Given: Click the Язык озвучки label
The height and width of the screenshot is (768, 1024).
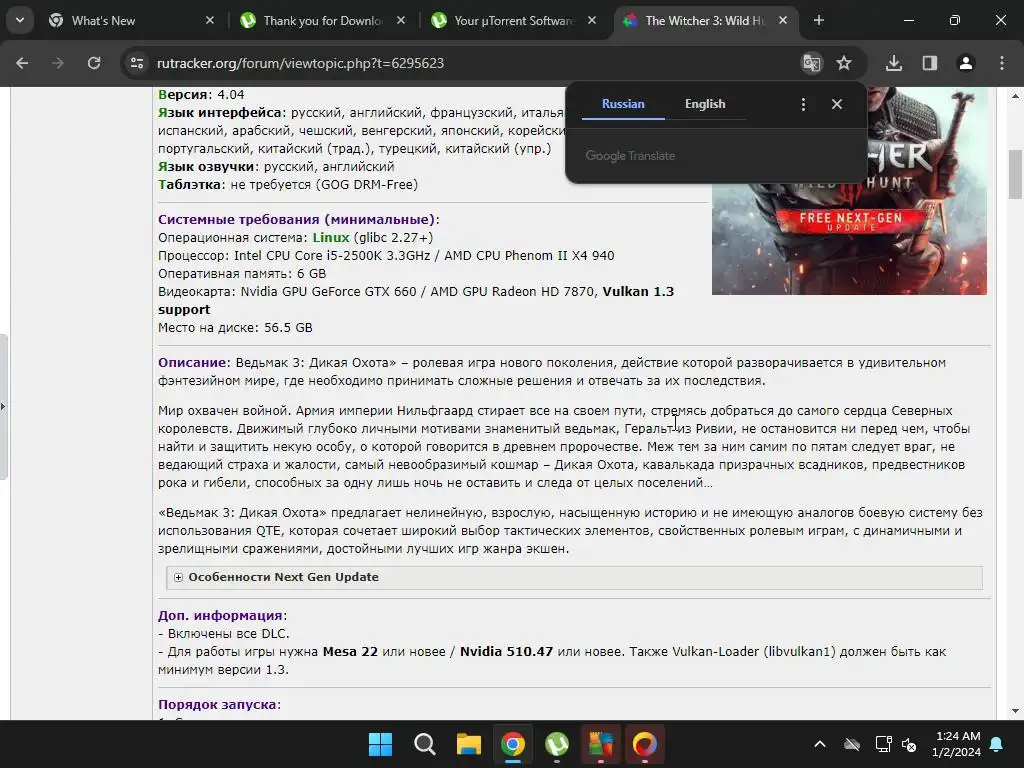Looking at the screenshot, I should tap(206, 167).
